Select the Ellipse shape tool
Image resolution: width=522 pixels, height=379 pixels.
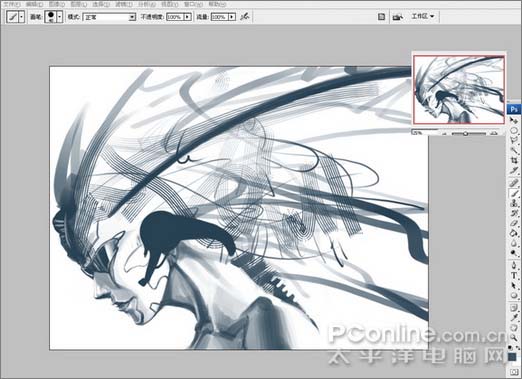[514, 295]
